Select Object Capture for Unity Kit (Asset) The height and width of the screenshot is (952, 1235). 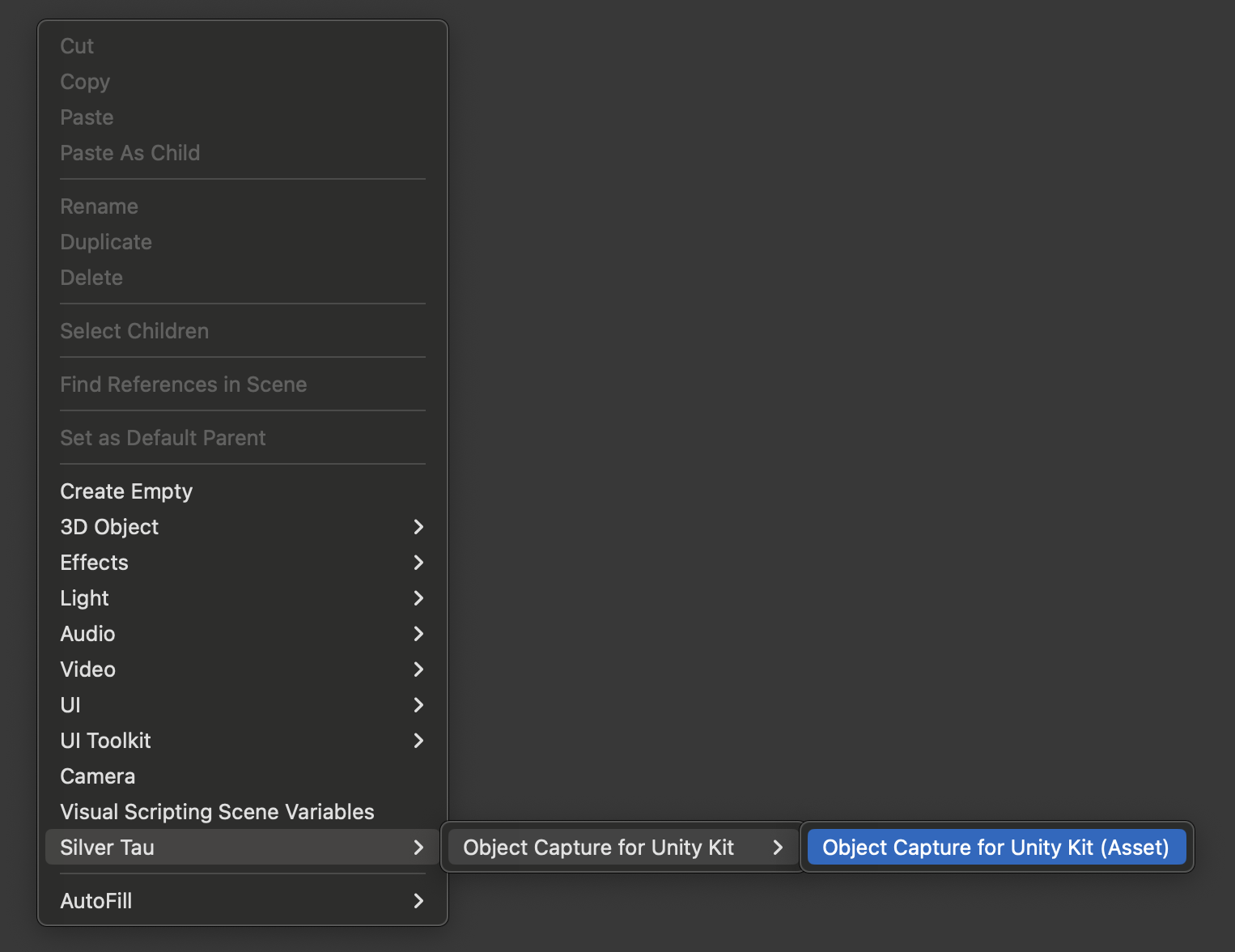tap(997, 848)
